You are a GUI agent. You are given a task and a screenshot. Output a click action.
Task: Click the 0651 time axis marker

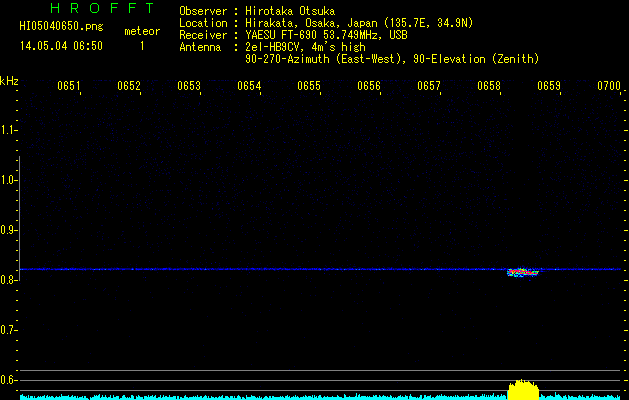[69, 86]
